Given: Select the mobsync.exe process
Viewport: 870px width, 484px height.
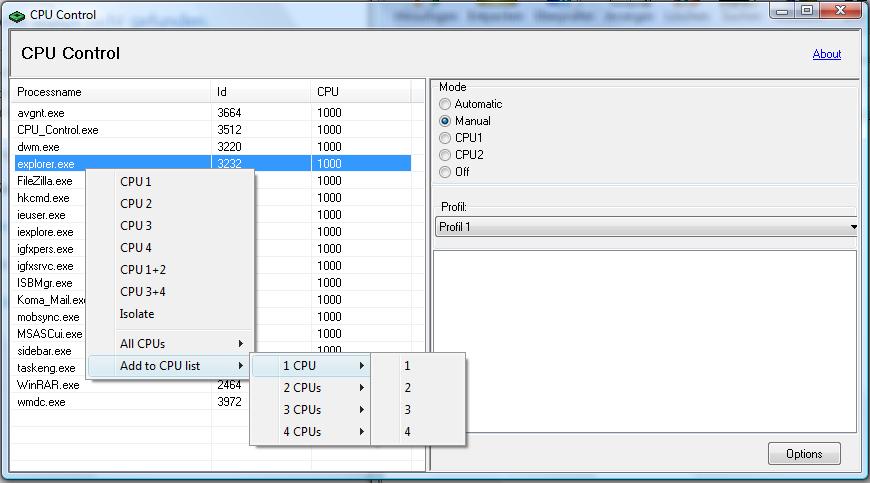Looking at the screenshot, I should (x=48, y=317).
